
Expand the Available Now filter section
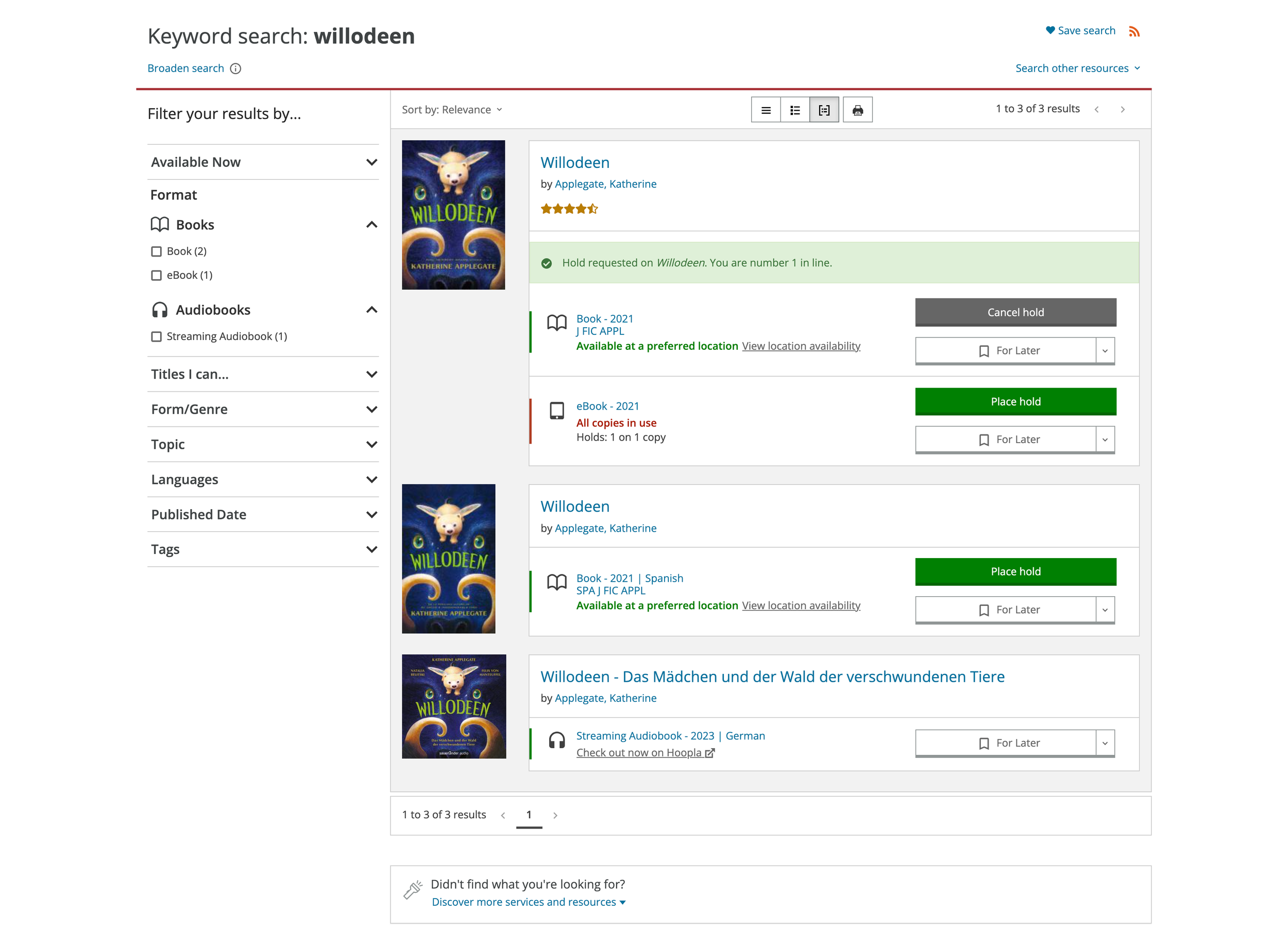[x=371, y=162]
